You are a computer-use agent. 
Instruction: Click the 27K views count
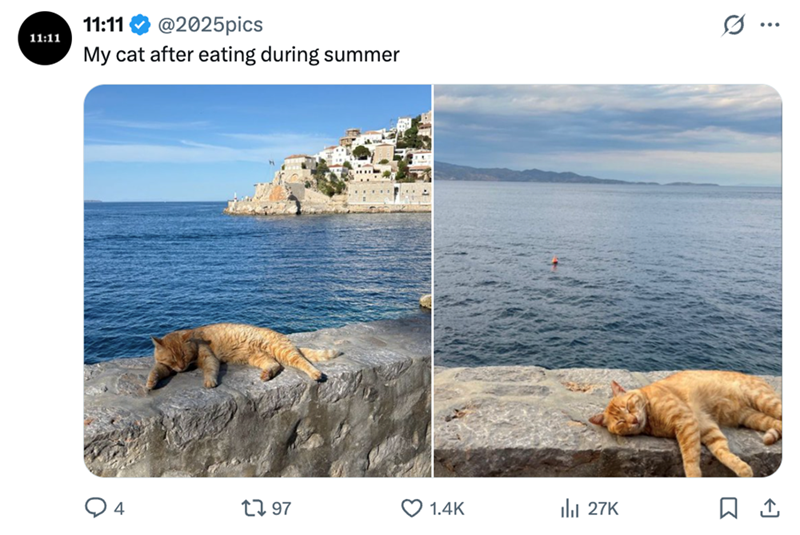click(x=603, y=508)
